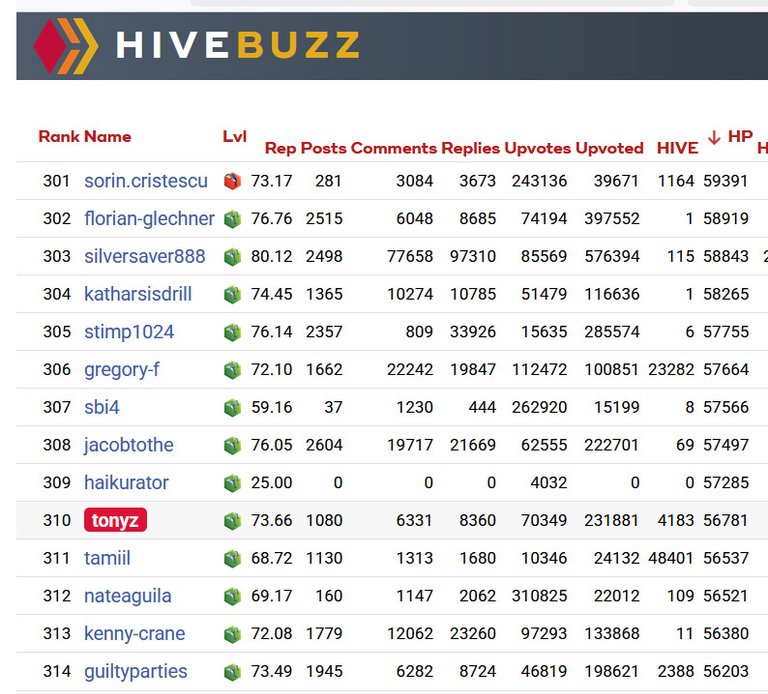The image size is (768, 694).
Task: Open nateaguila user link
Action: click(128, 596)
